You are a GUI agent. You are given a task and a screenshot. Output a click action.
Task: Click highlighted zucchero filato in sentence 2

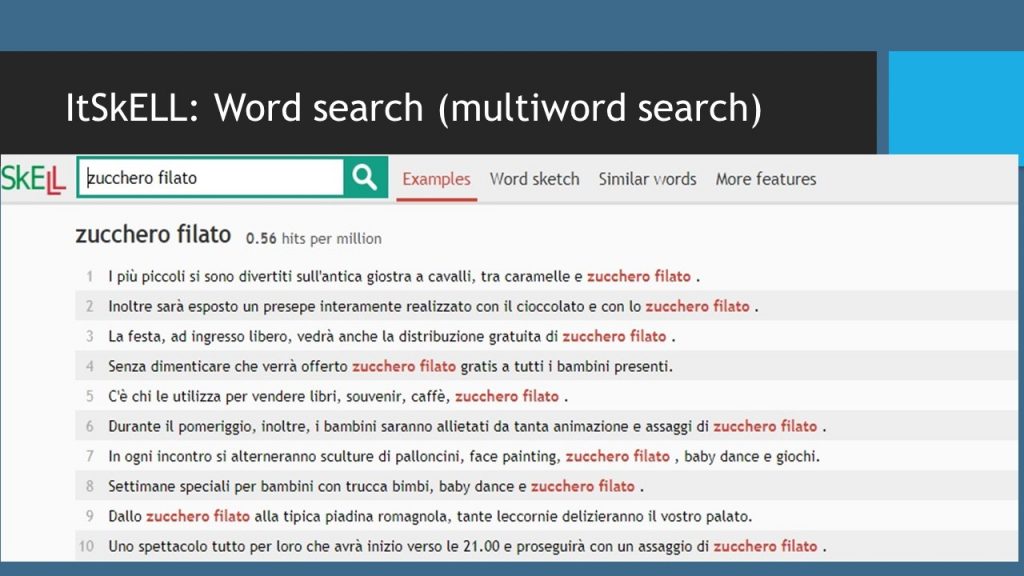click(697, 306)
